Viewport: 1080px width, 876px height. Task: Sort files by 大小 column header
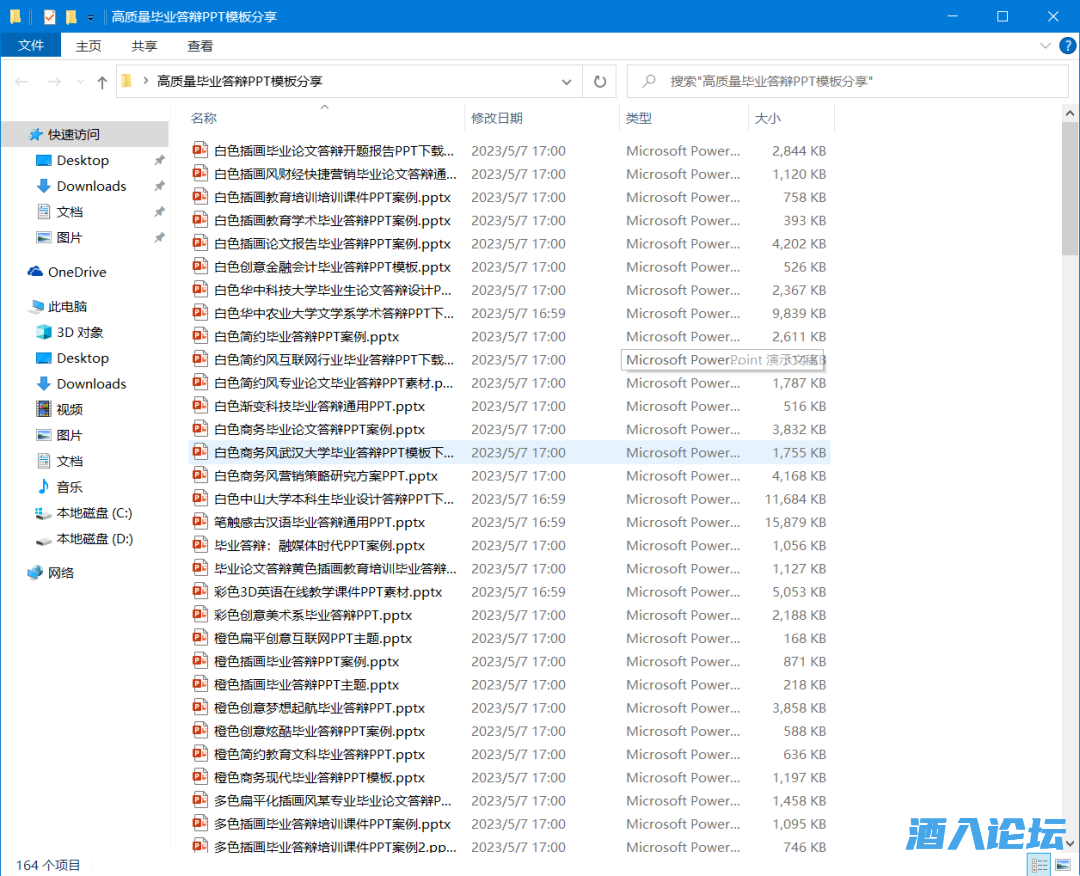pos(768,118)
